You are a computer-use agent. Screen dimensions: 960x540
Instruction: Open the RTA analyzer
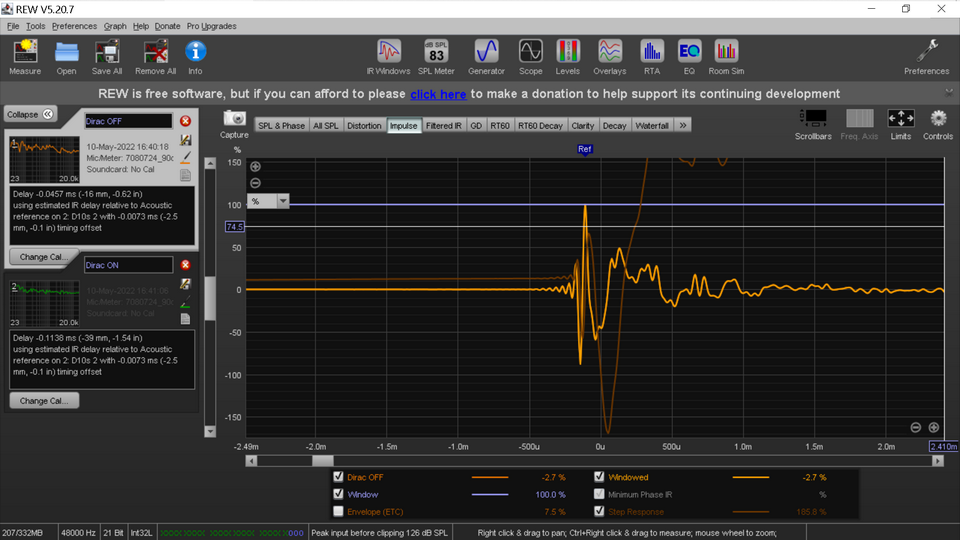point(652,52)
